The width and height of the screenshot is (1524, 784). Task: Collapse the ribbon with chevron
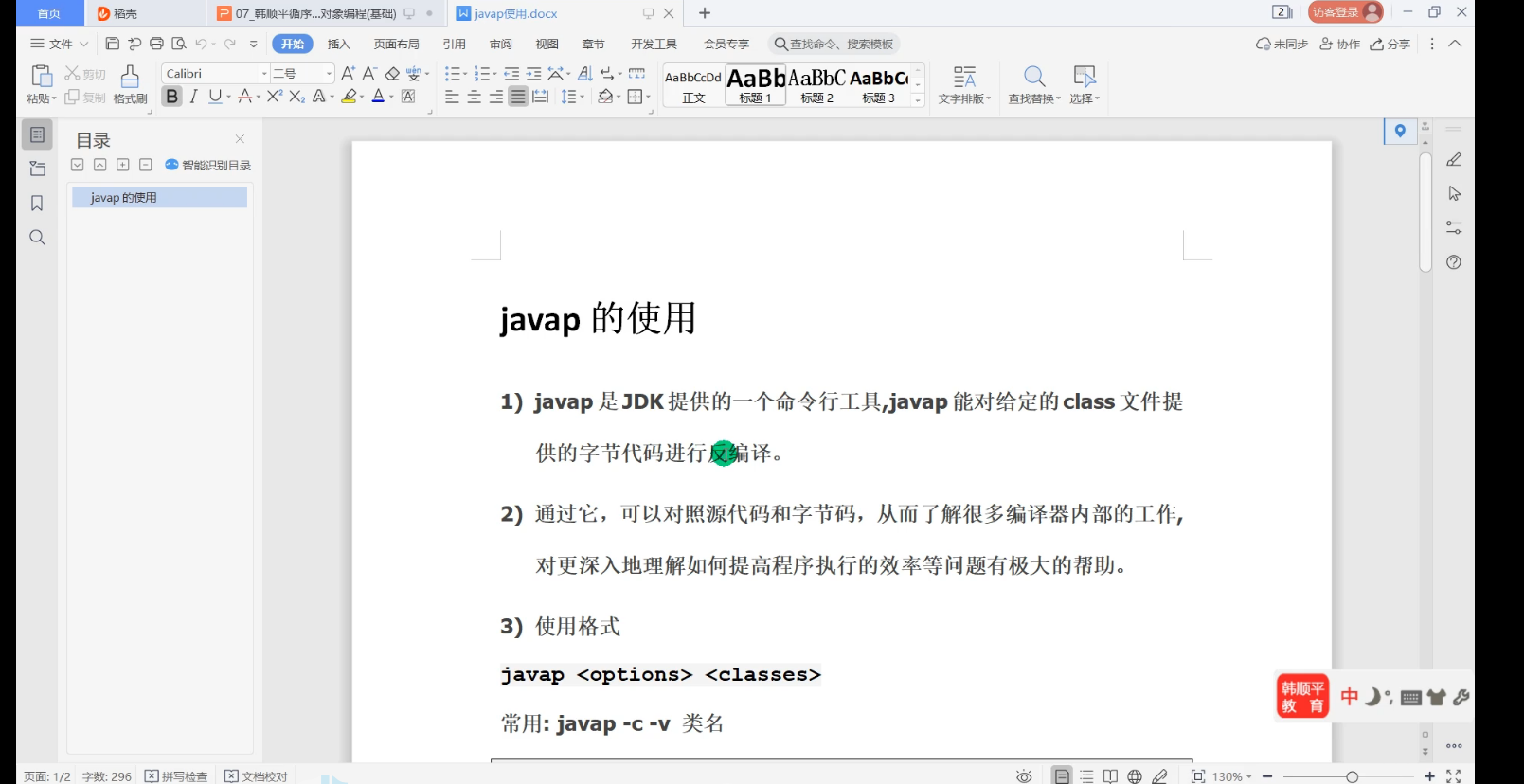pyautogui.click(x=1455, y=44)
